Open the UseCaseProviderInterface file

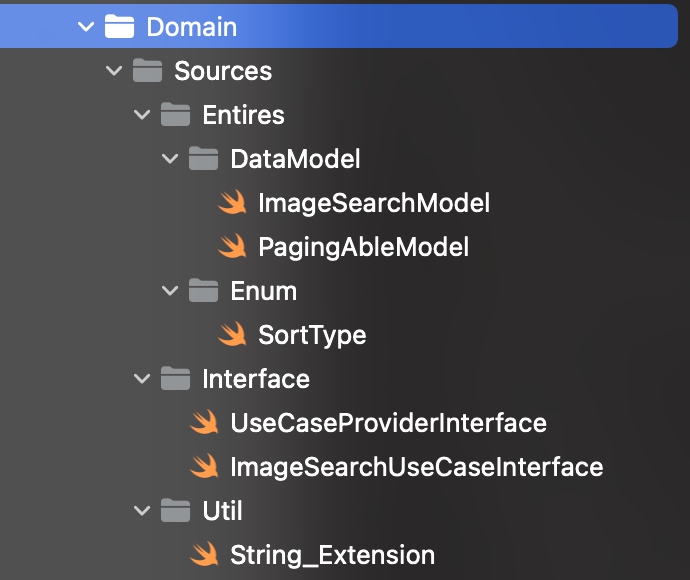click(389, 423)
